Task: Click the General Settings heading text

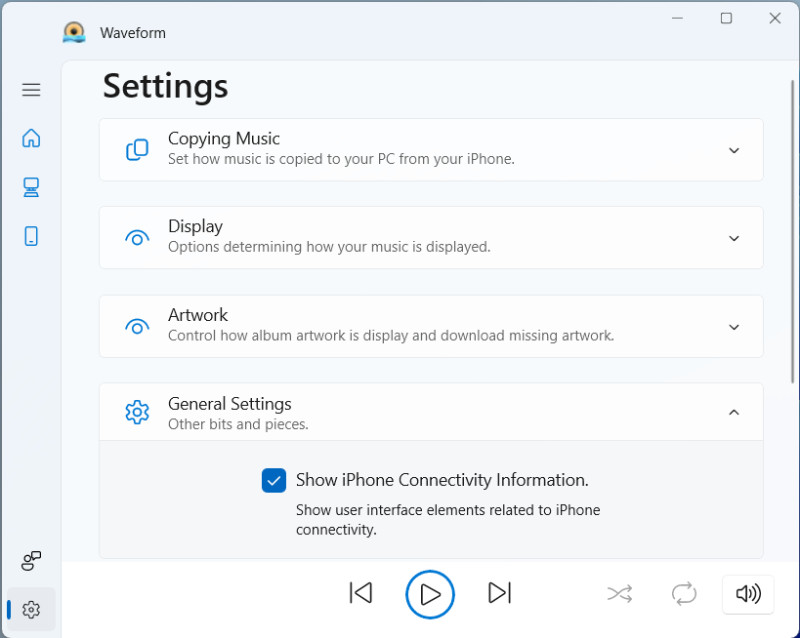Action: point(230,404)
